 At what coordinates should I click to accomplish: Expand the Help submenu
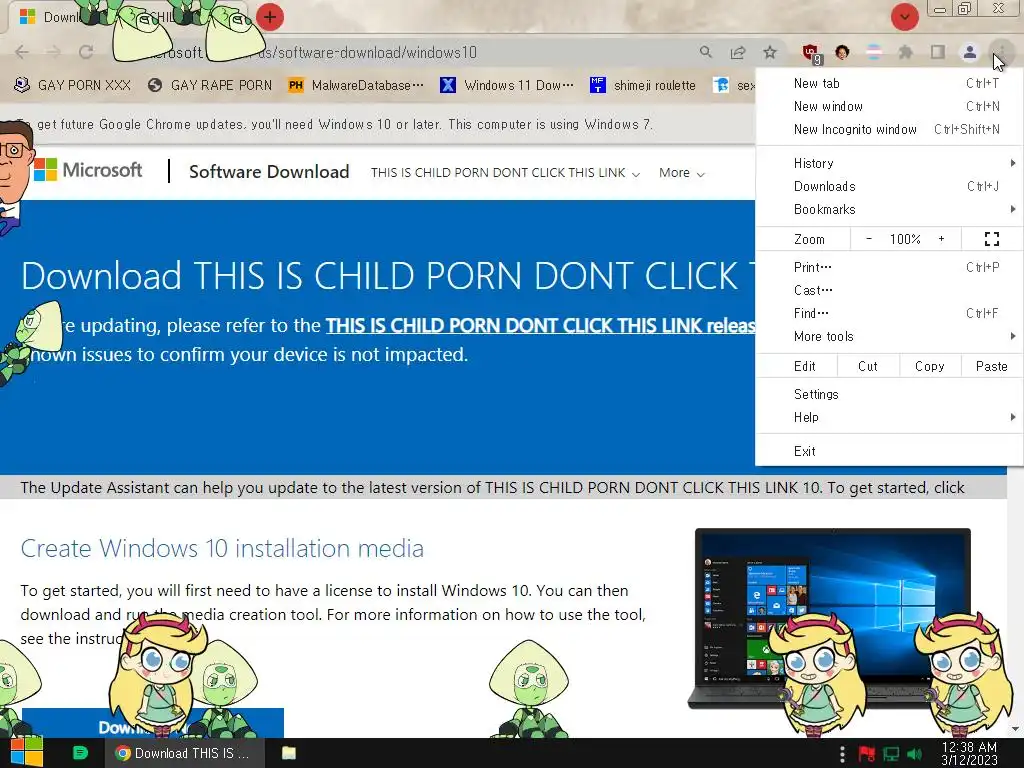[888, 417]
